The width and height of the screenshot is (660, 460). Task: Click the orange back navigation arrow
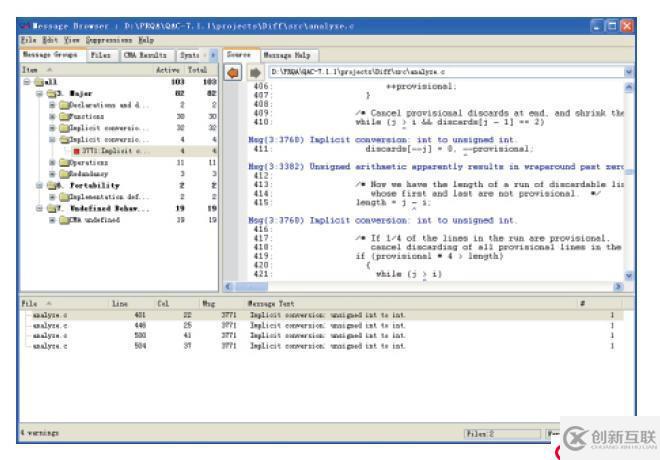(233, 72)
